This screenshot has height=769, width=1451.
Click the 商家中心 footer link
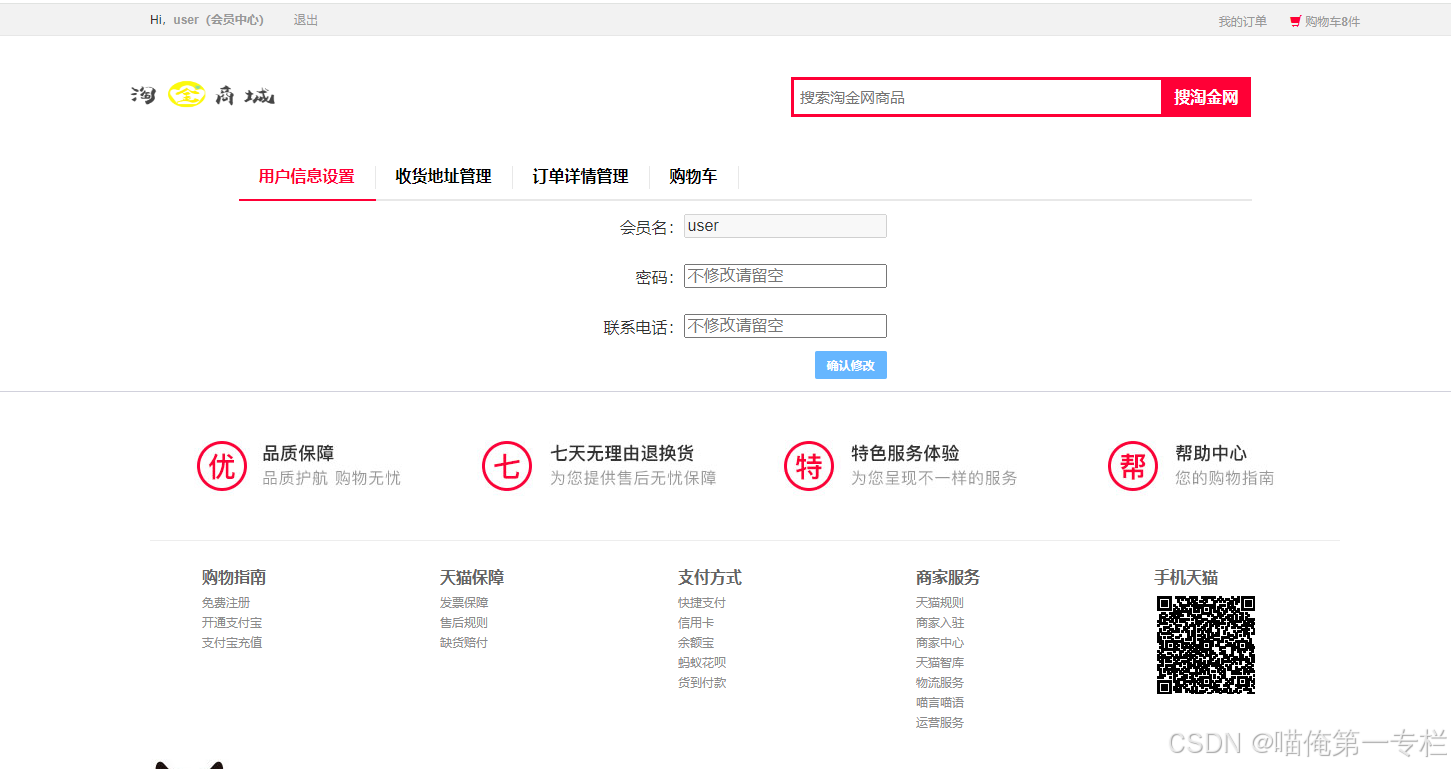pos(940,643)
